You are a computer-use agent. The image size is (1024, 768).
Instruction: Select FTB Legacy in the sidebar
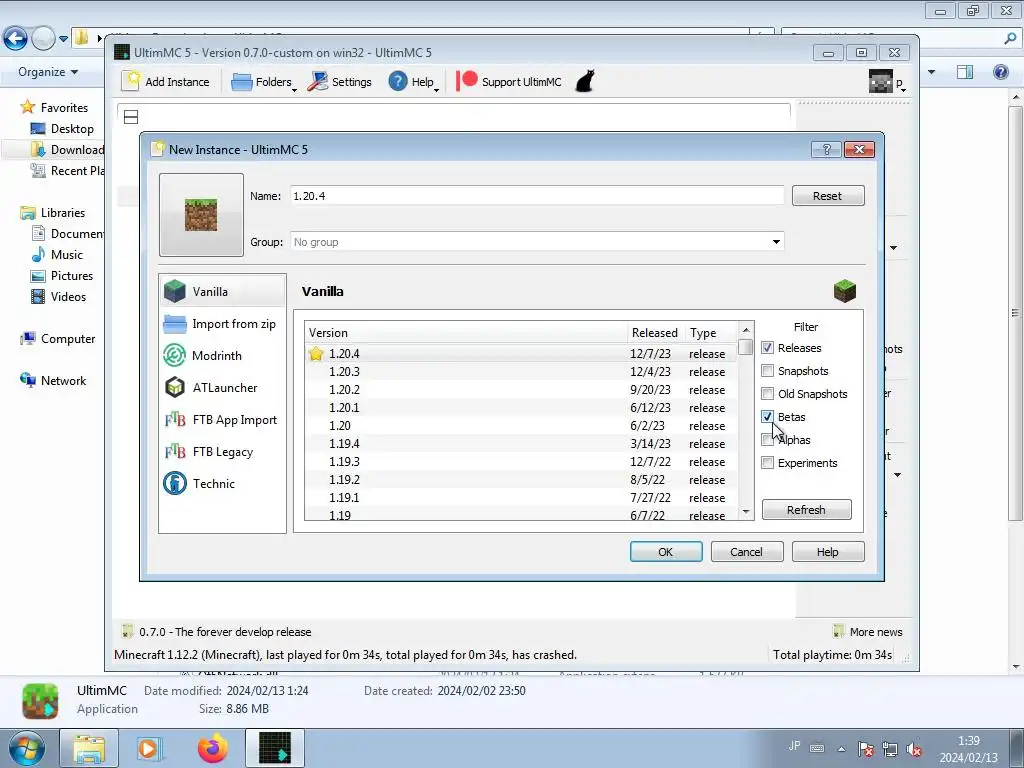pos(223,452)
